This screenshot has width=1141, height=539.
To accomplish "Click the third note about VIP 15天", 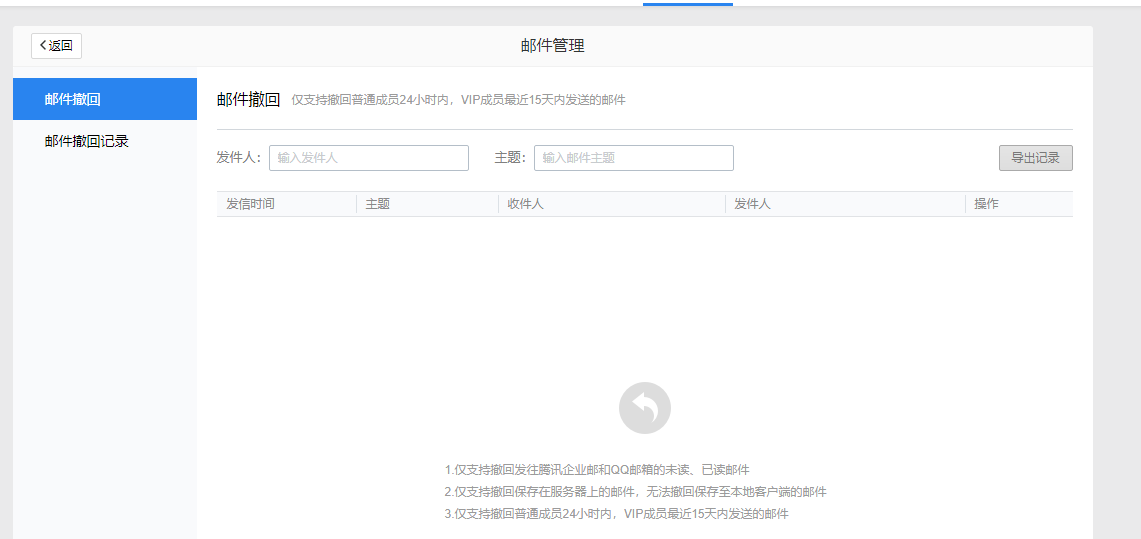I will pyautogui.click(x=616, y=514).
